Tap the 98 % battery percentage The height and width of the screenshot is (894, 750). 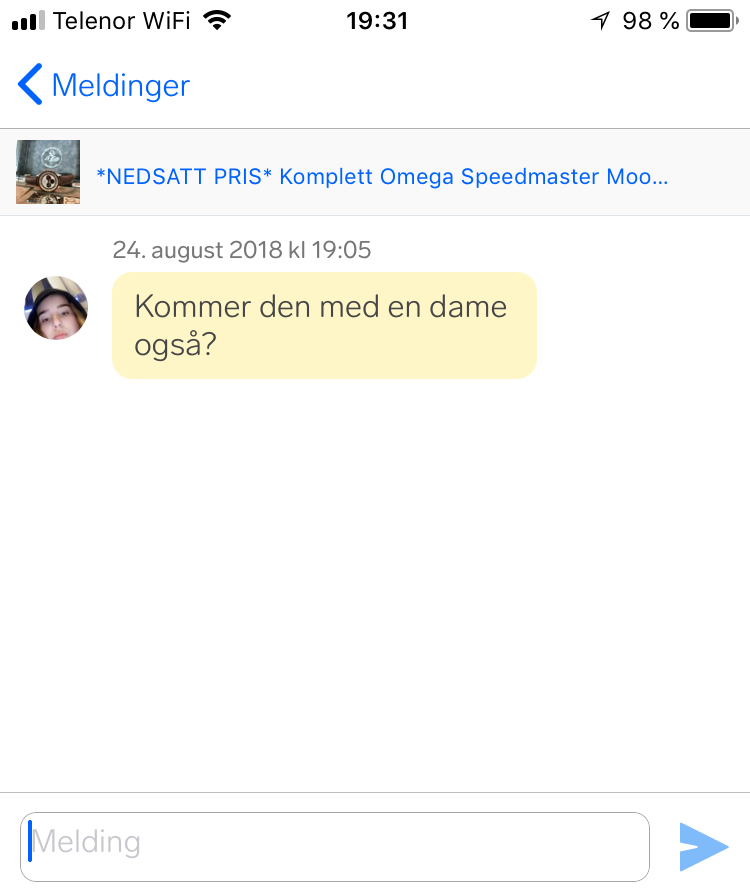650,20
